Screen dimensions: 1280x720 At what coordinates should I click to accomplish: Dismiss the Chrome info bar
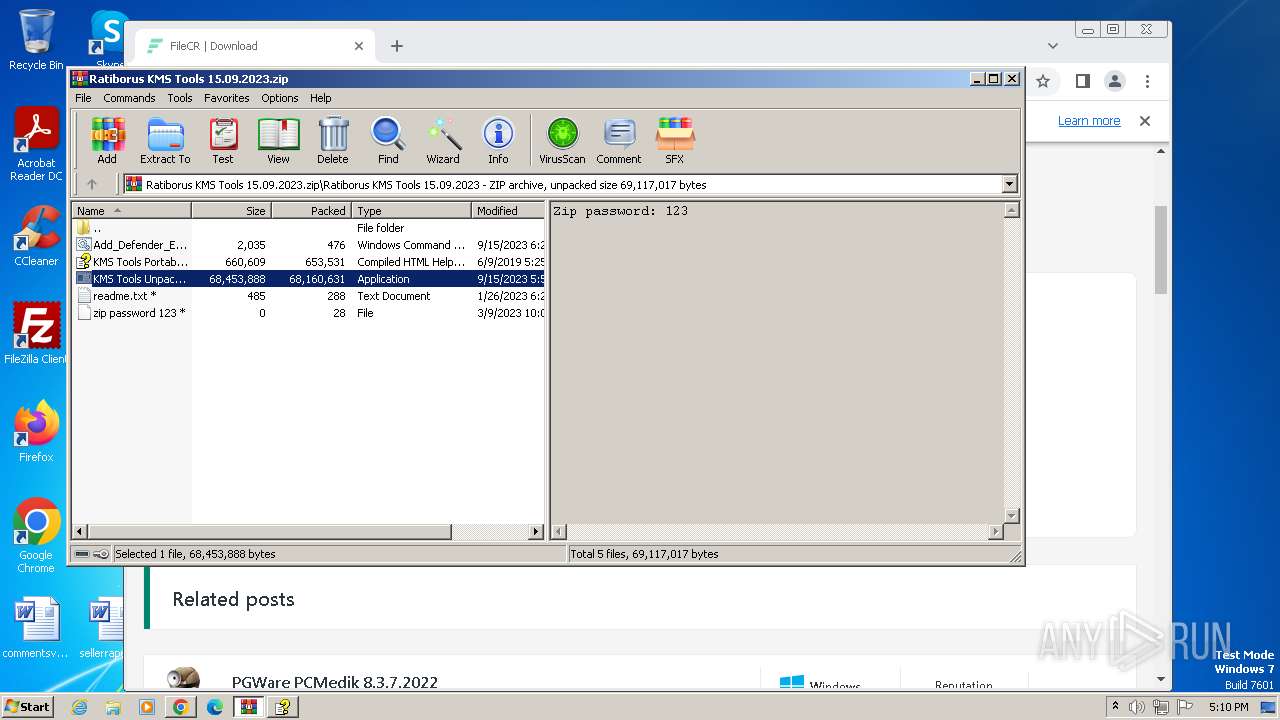pyautogui.click(x=1145, y=121)
